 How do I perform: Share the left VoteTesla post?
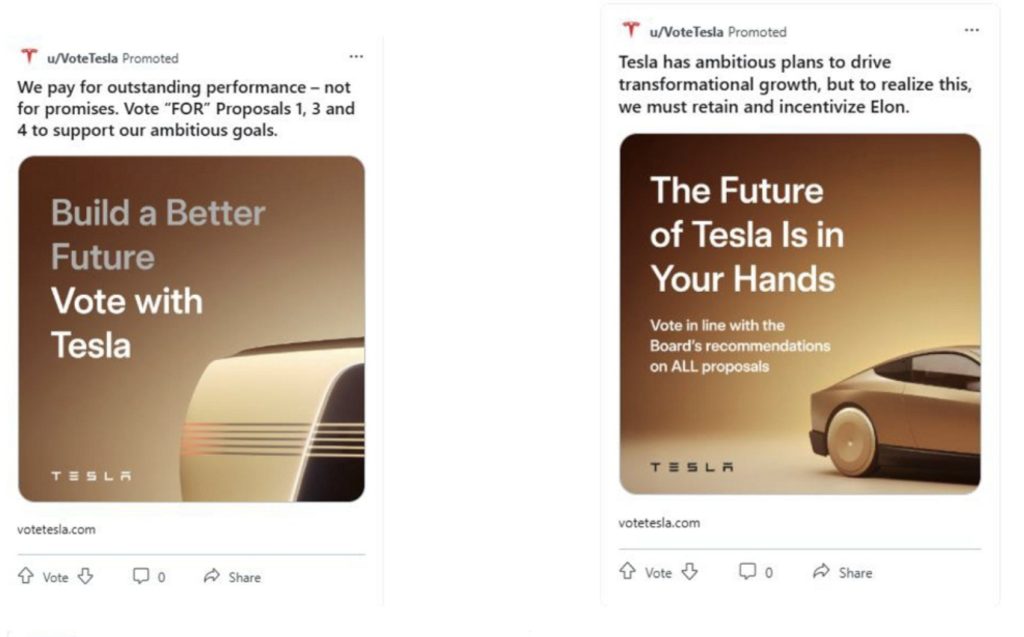232,577
